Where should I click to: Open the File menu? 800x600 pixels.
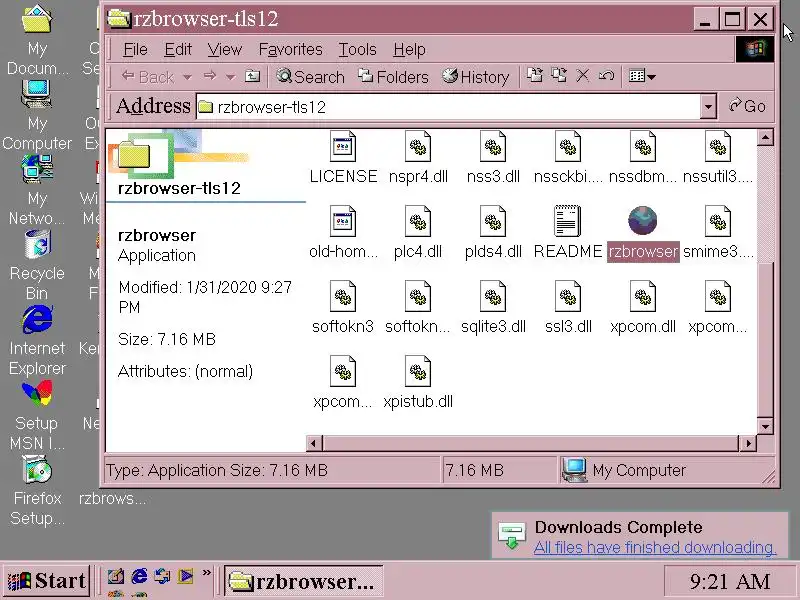pyautogui.click(x=135, y=49)
